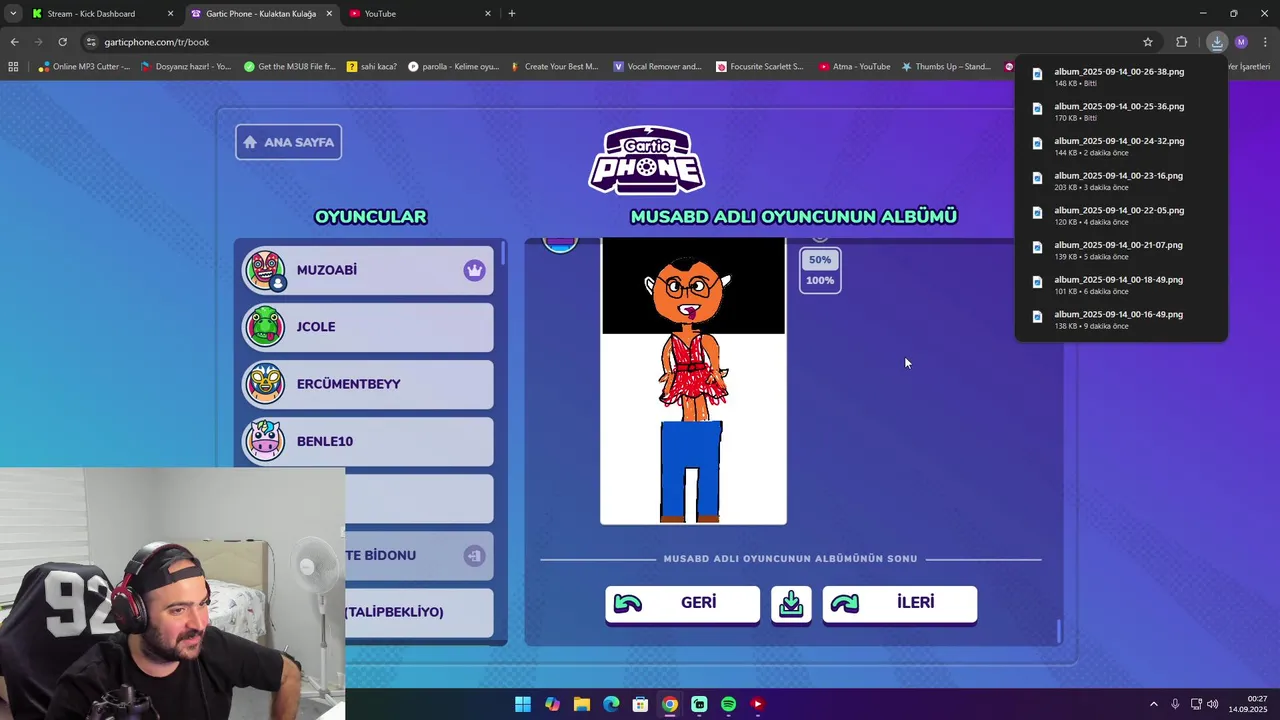This screenshot has height=720, width=1280.
Task: Open the Get the M3U8 File bookmark
Action: (x=290, y=67)
